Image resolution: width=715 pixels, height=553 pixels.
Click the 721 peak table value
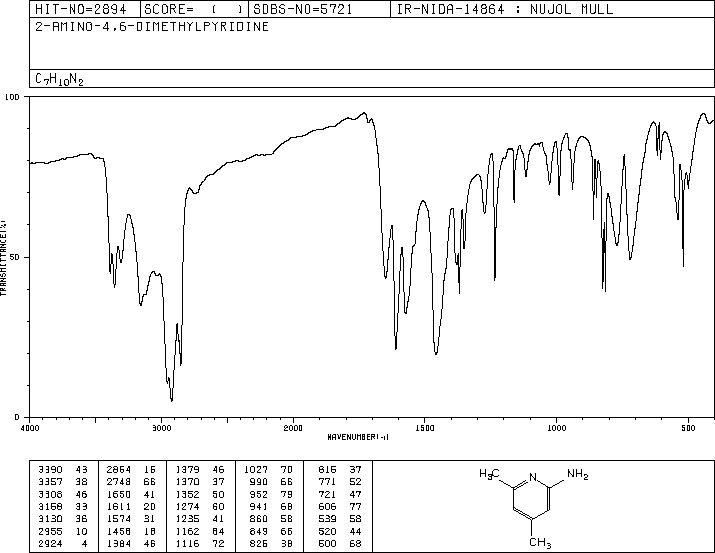(327, 494)
